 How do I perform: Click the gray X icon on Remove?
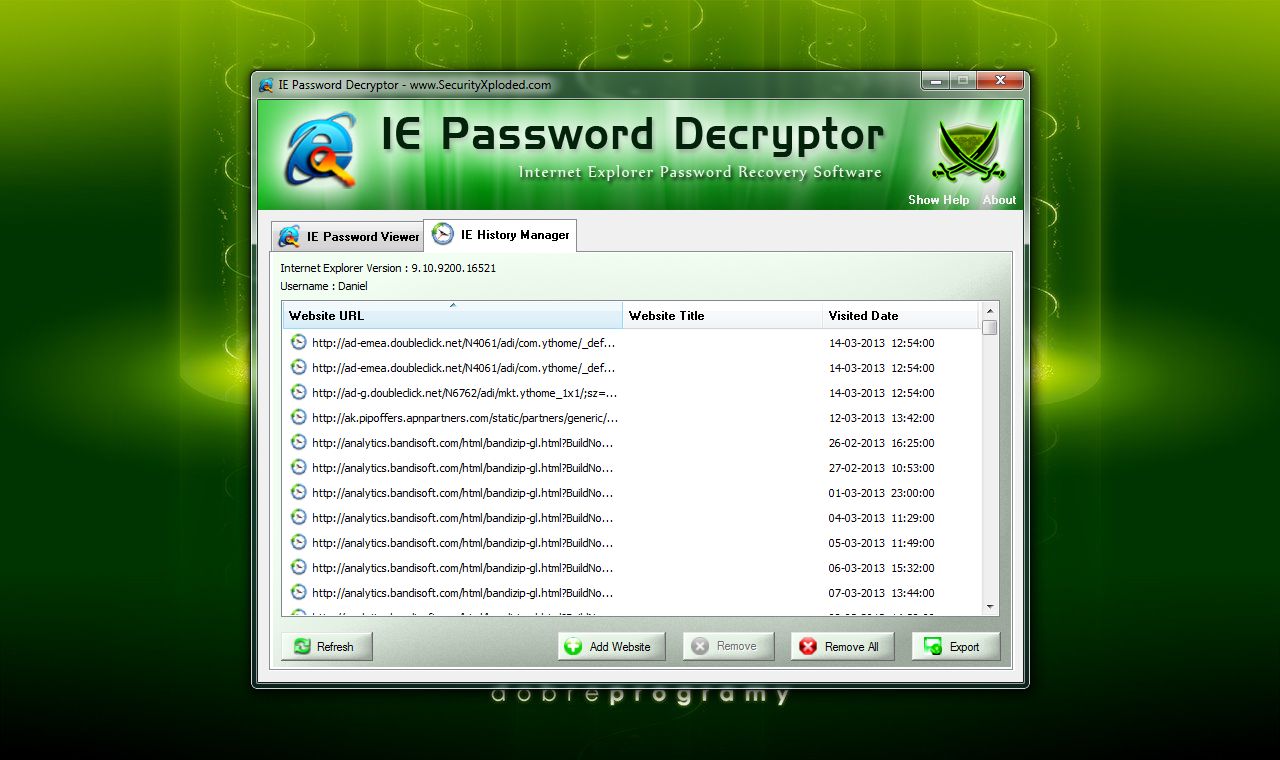pyautogui.click(x=700, y=647)
